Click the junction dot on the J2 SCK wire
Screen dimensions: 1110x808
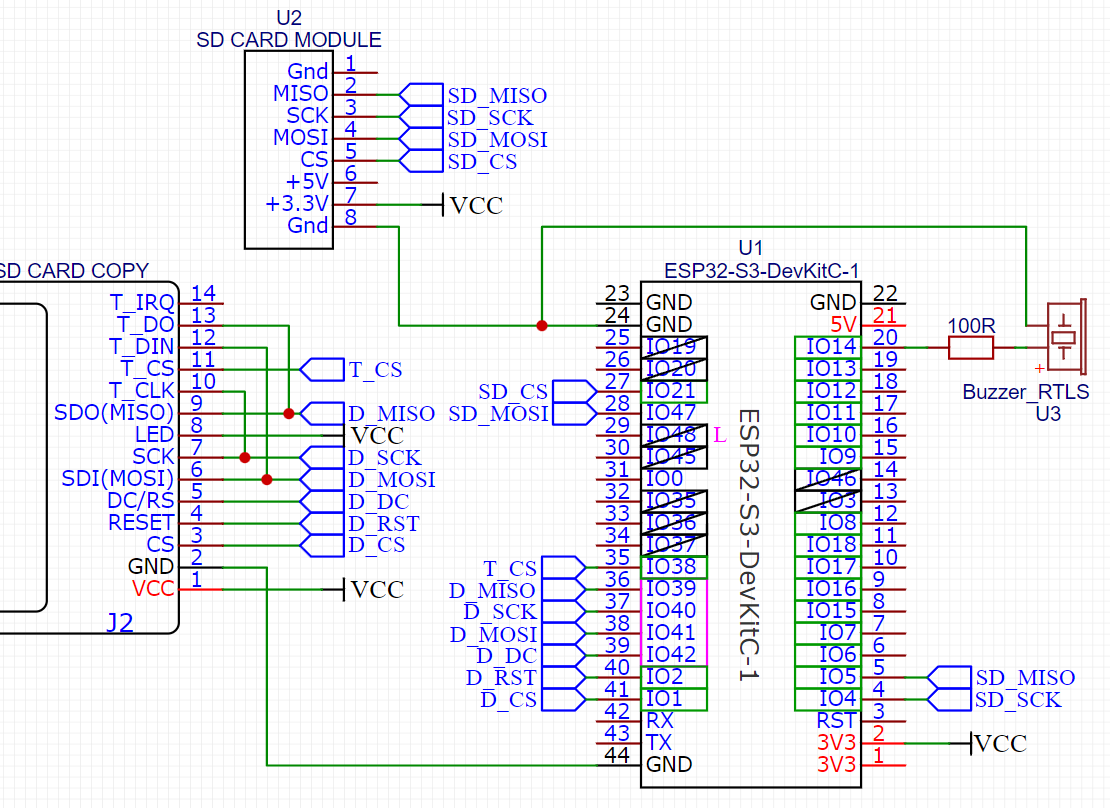coord(245,457)
